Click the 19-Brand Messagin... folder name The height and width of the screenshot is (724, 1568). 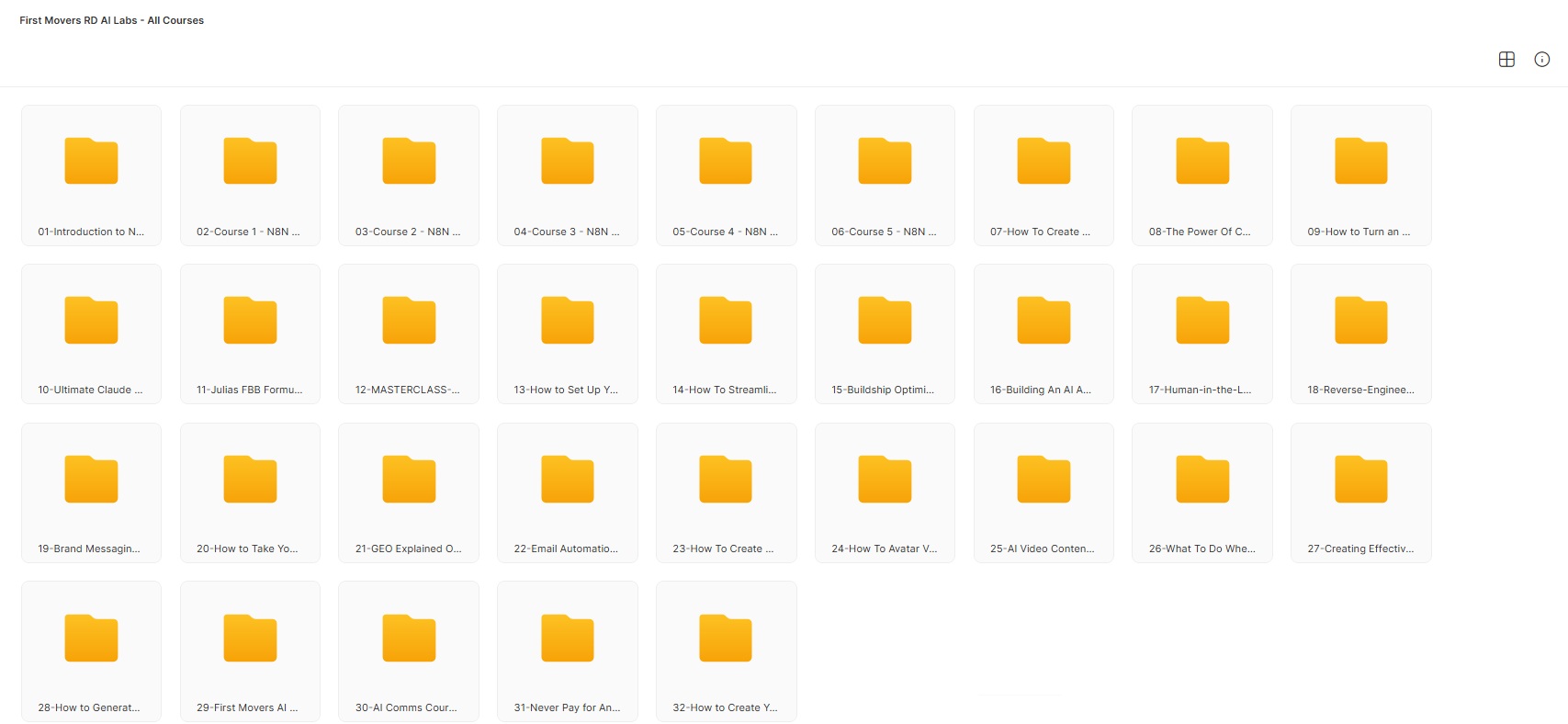[x=89, y=549]
